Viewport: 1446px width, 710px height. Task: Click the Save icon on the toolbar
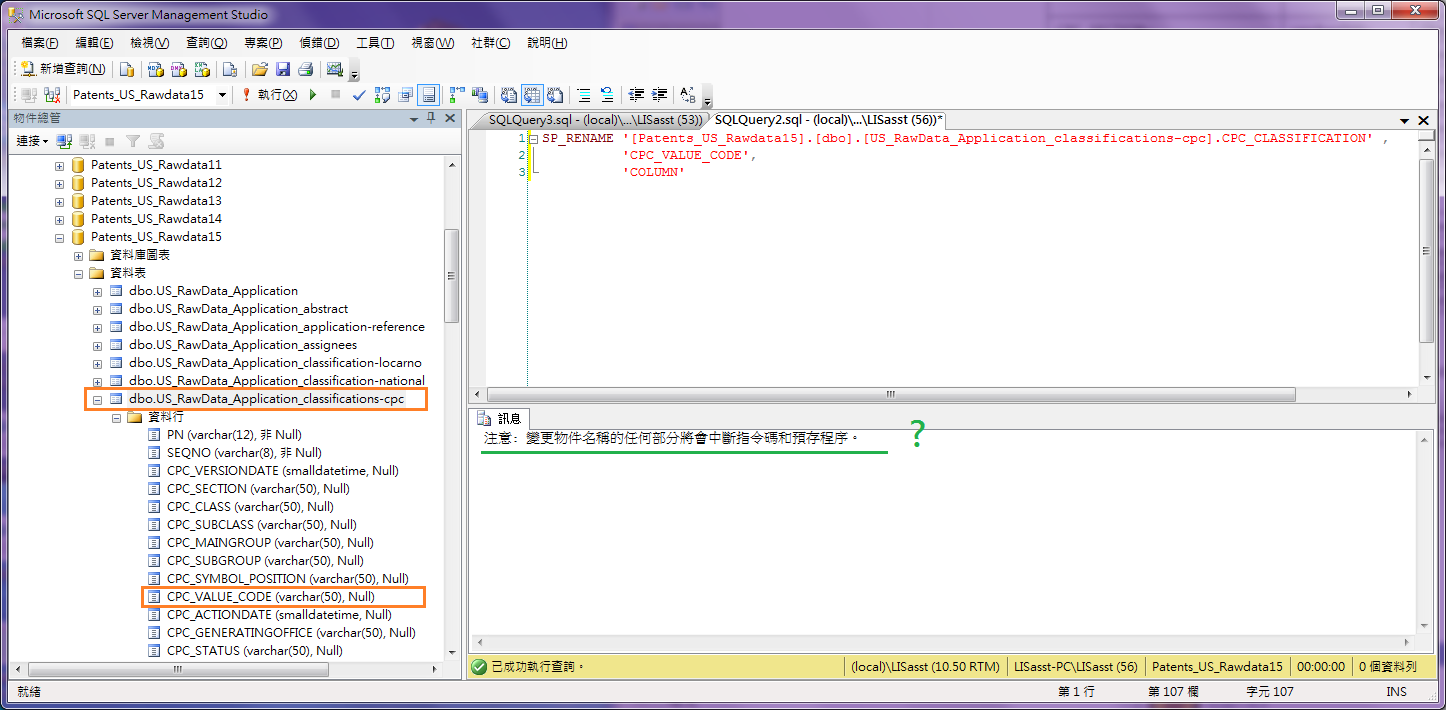pyautogui.click(x=284, y=69)
